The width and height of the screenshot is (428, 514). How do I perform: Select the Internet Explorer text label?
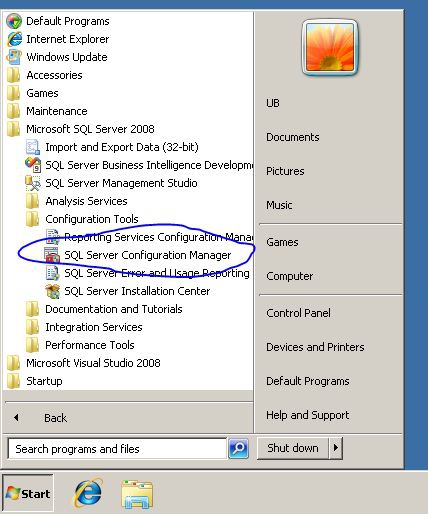click(x=68, y=39)
